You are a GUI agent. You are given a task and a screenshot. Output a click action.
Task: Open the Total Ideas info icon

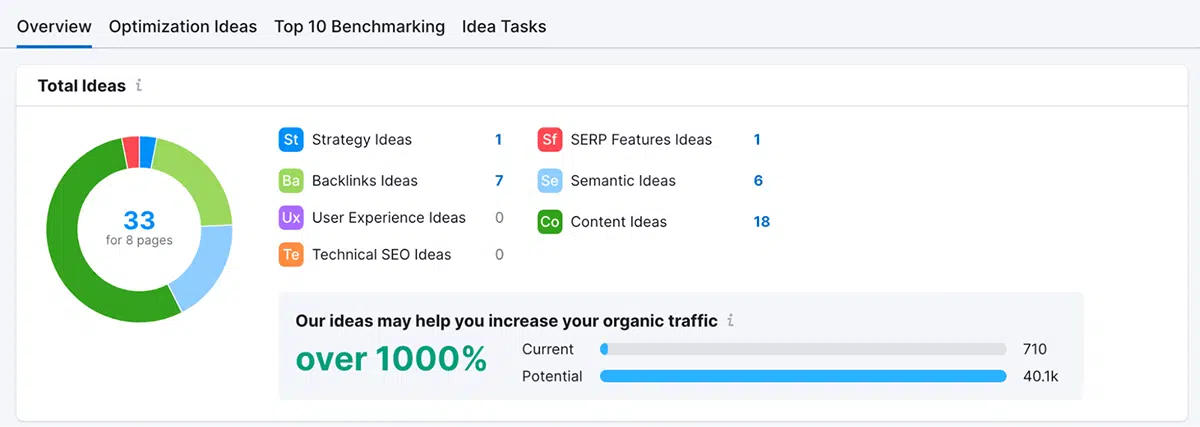(x=139, y=86)
